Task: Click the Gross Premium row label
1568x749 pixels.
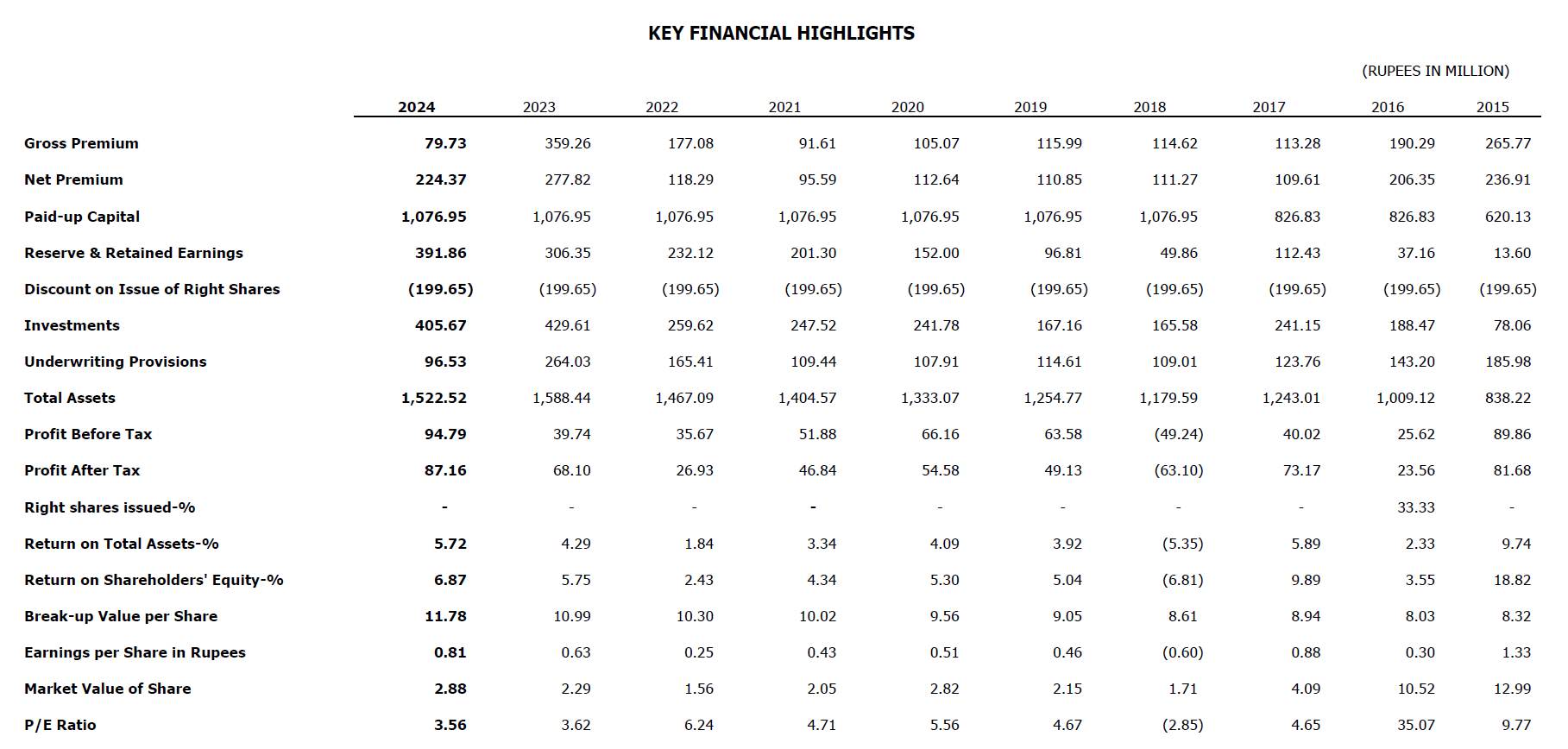Action: coord(81,143)
